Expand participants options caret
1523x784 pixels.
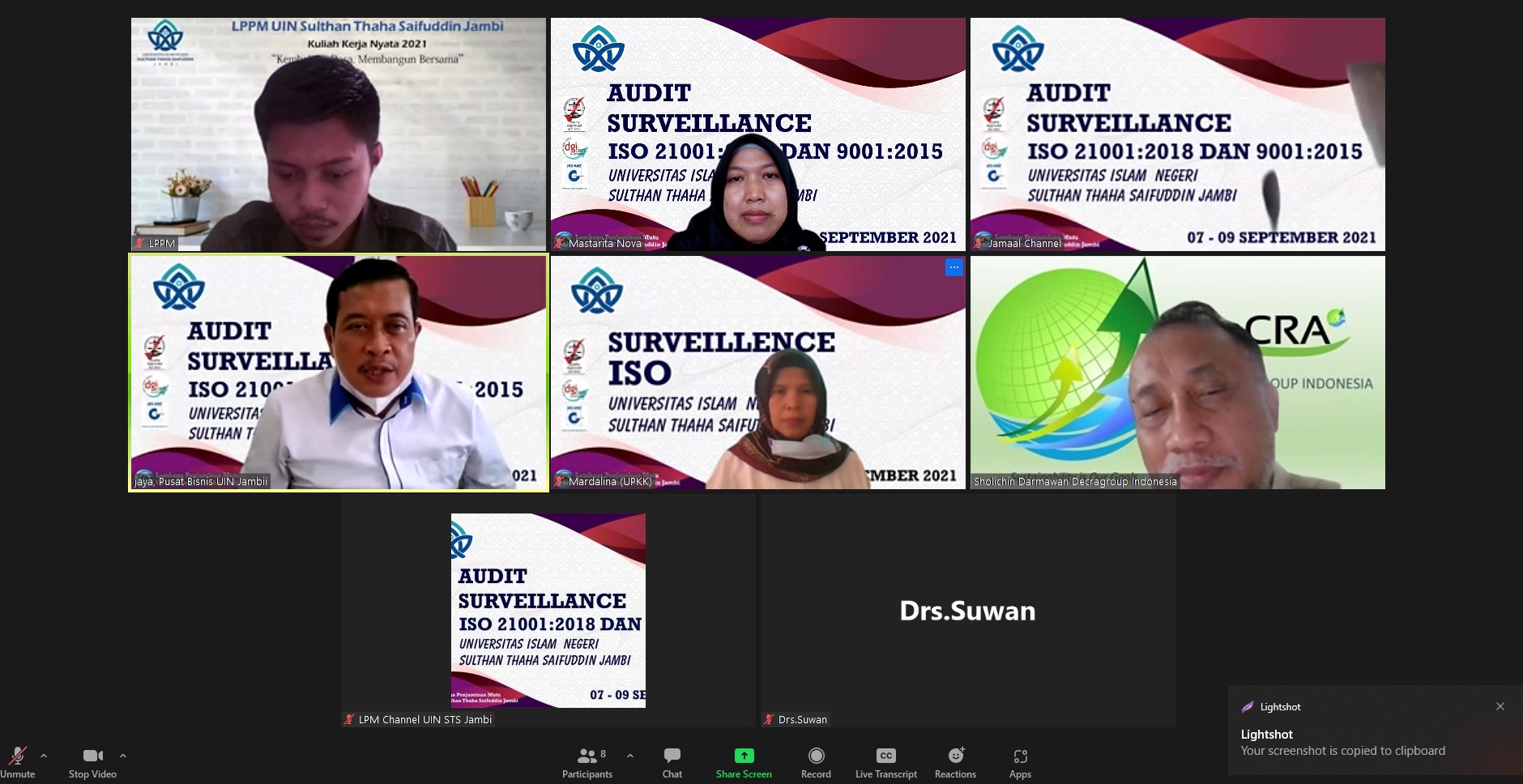tap(630, 756)
